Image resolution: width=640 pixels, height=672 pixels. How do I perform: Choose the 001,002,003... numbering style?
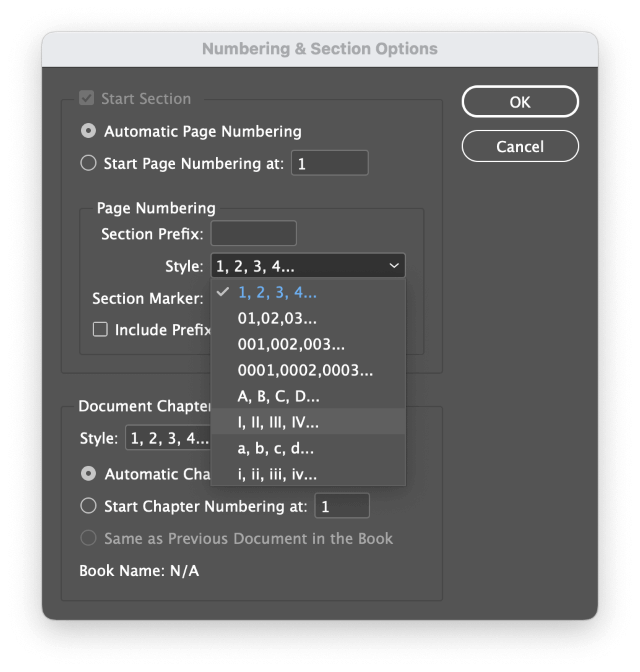pos(291,345)
